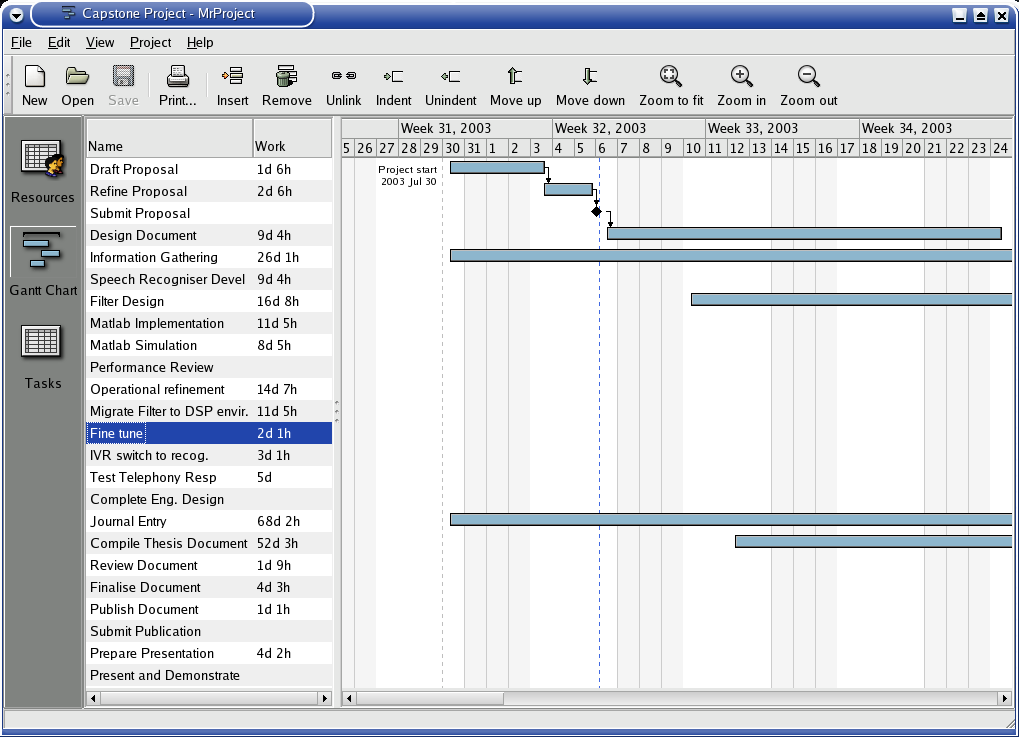This screenshot has height=737, width=1019.
Task: Indent the selected task
Action: 393,85
